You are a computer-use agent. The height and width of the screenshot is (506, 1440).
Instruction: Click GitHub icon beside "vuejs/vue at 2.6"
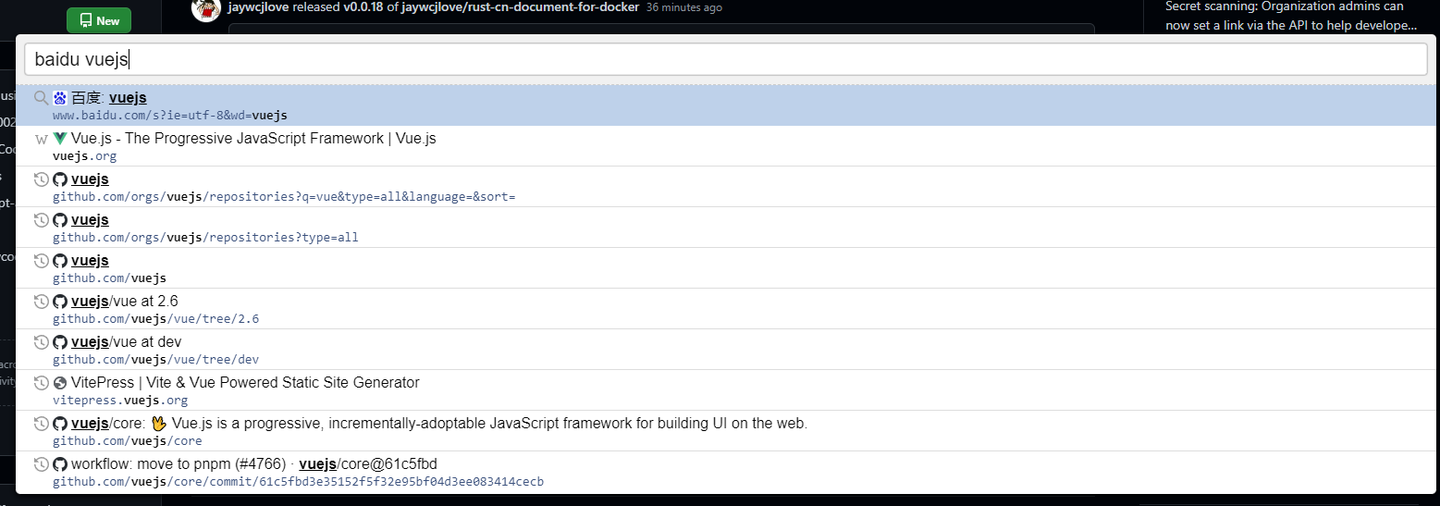click(x=60, y=301)
